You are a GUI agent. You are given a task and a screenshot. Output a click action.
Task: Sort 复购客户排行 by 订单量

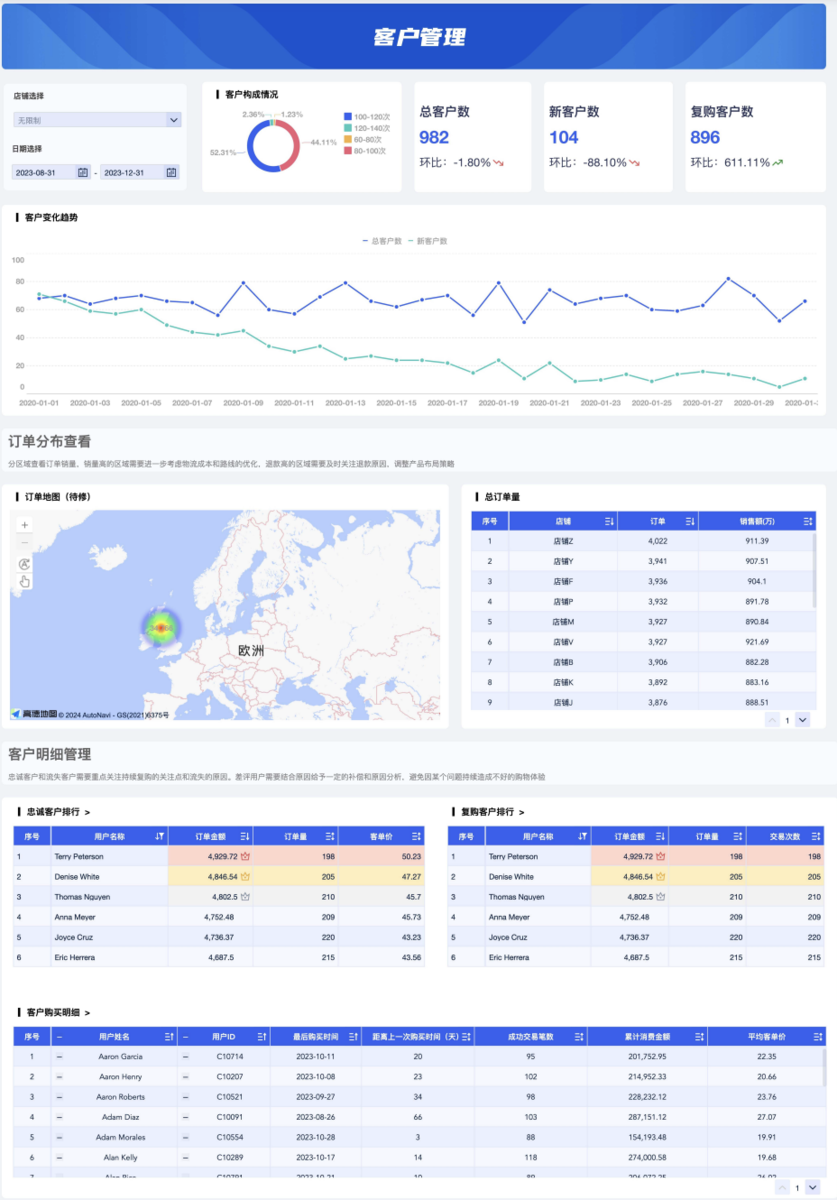tap(738, 836)
